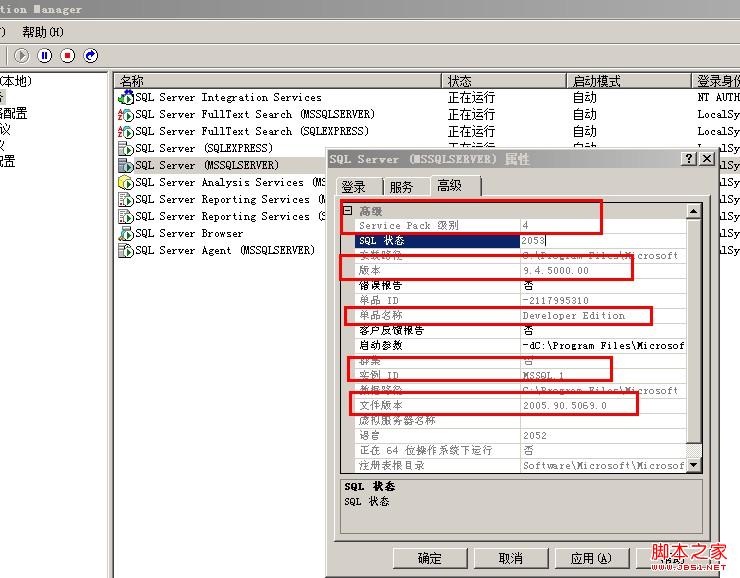Viewport: 740px width, 578px height.
Task: Switch to the 登录 tab
Action: 359,187
